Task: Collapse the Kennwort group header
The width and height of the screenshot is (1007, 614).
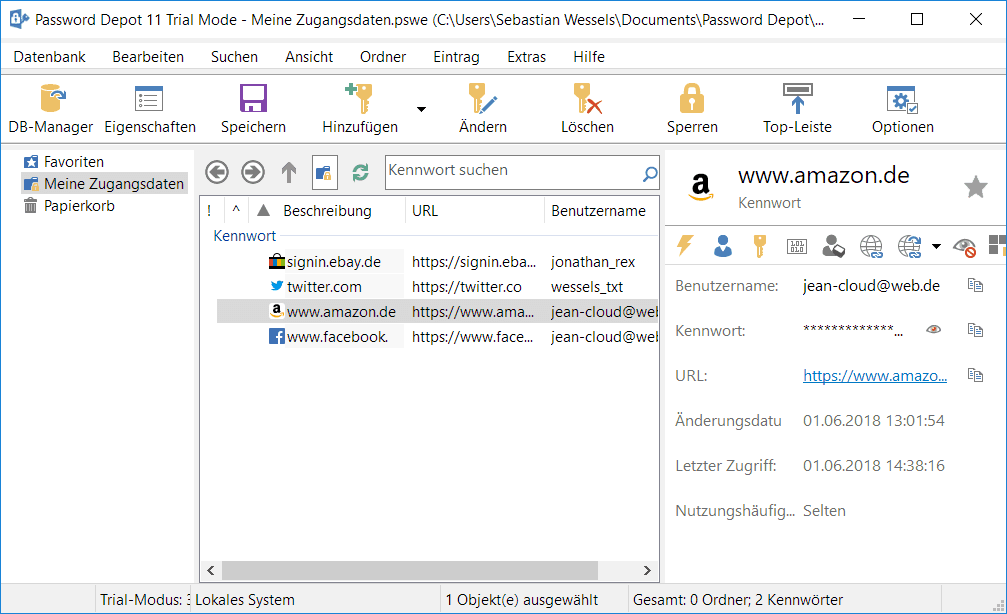Action: (x=245, y=236)
